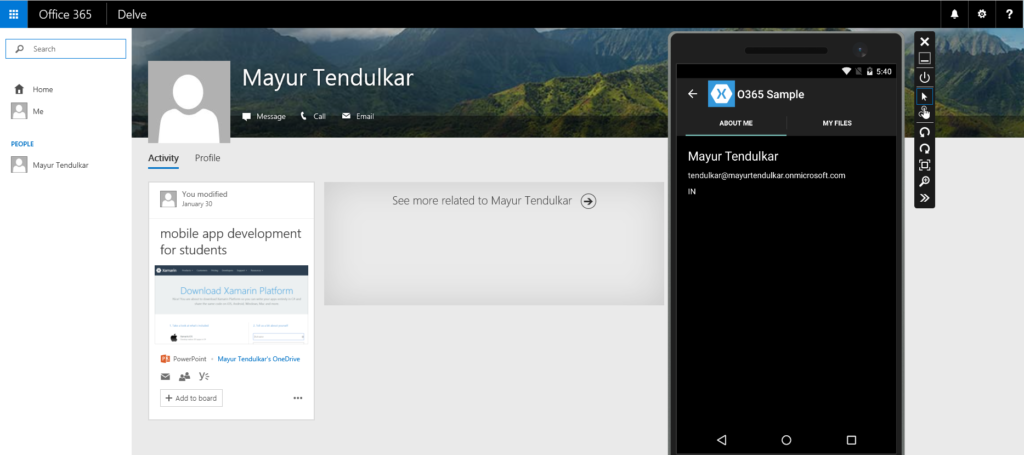Open the settings gear in top bar
1024x455 pixels.
pos(982,14)
